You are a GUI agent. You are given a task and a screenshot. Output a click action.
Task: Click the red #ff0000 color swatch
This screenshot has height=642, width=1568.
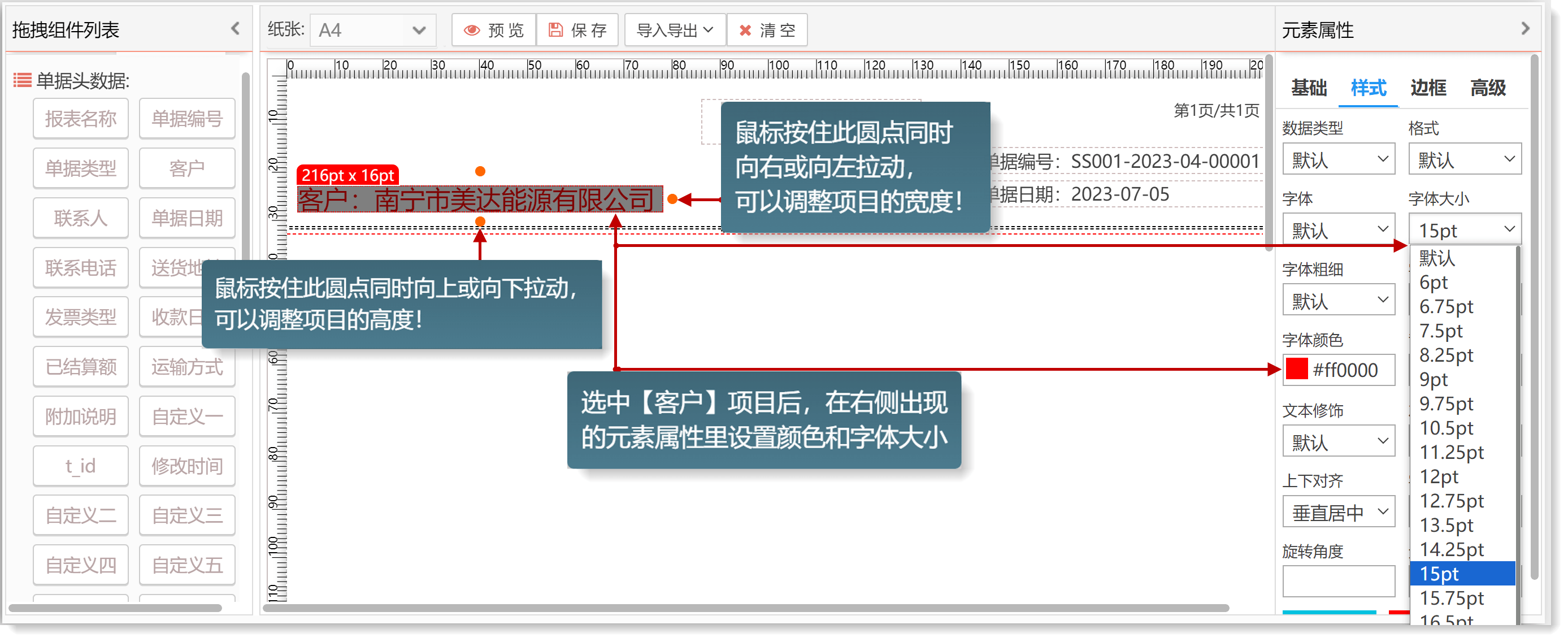[x=1297, y=370]
